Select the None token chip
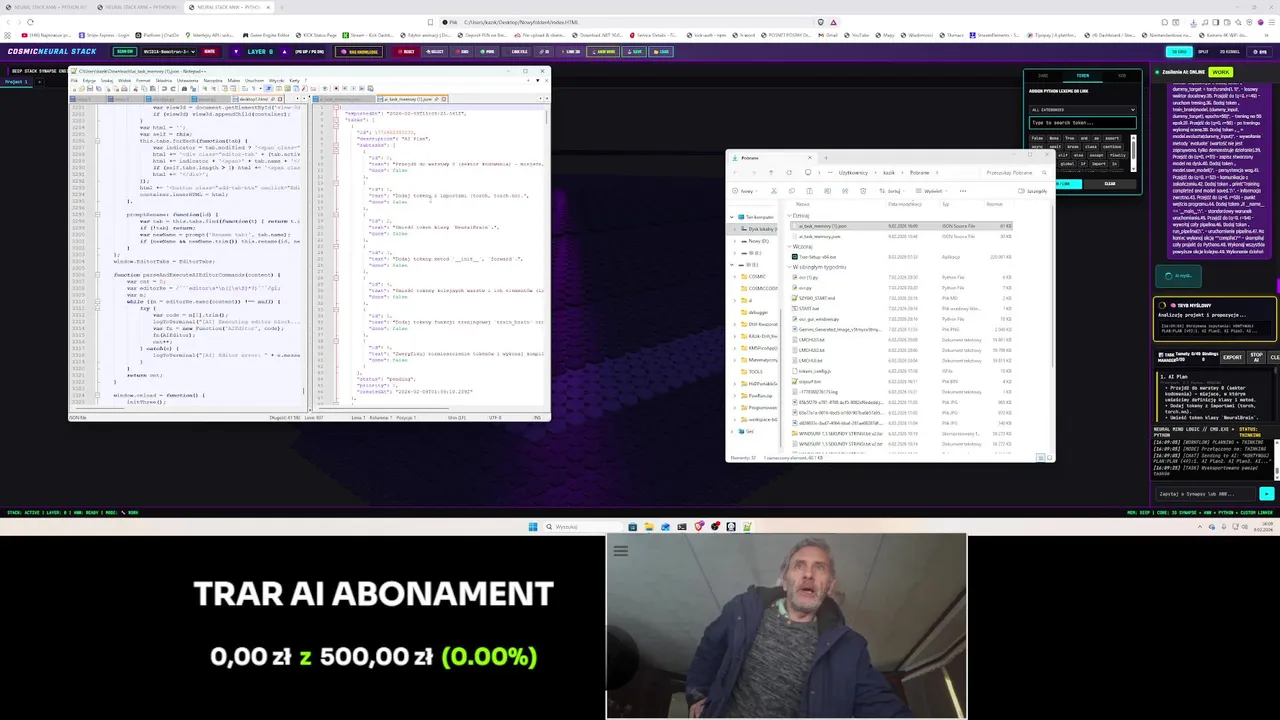The width and height of the screenshot is (1280, 720). point(1054,138)
